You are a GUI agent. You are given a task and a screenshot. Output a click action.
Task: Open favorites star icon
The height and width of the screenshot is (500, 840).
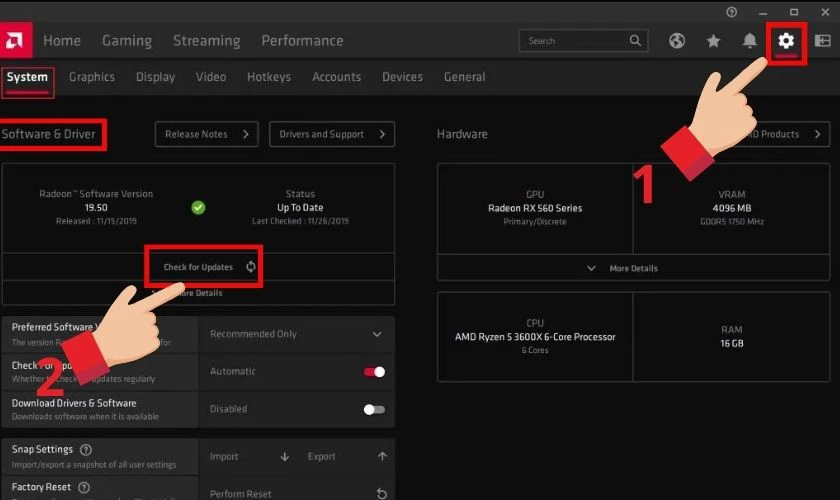tap(713, 41)
